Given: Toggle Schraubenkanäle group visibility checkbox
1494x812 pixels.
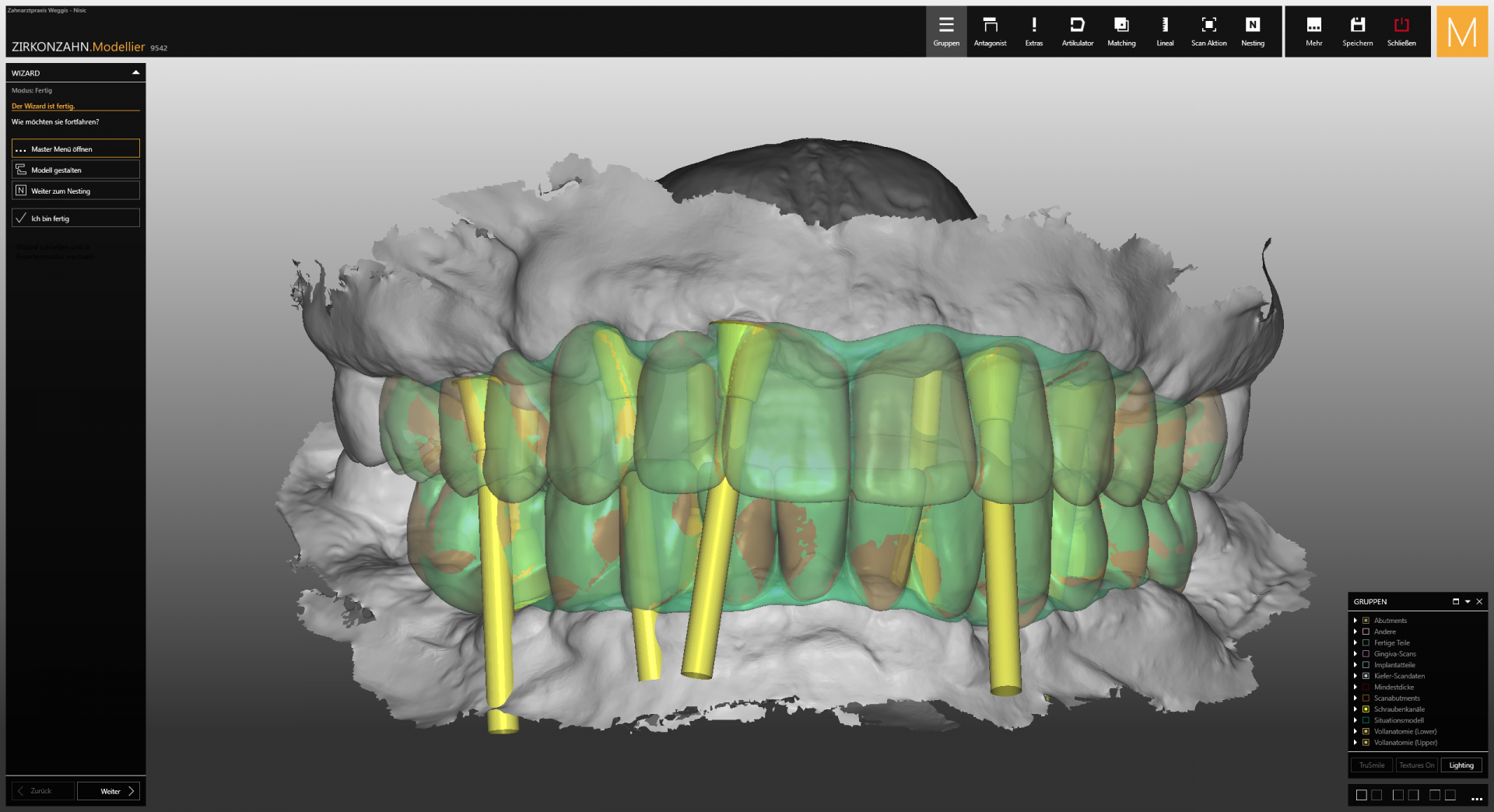Looking at the screenshot, I should (x=1366, y=709).
